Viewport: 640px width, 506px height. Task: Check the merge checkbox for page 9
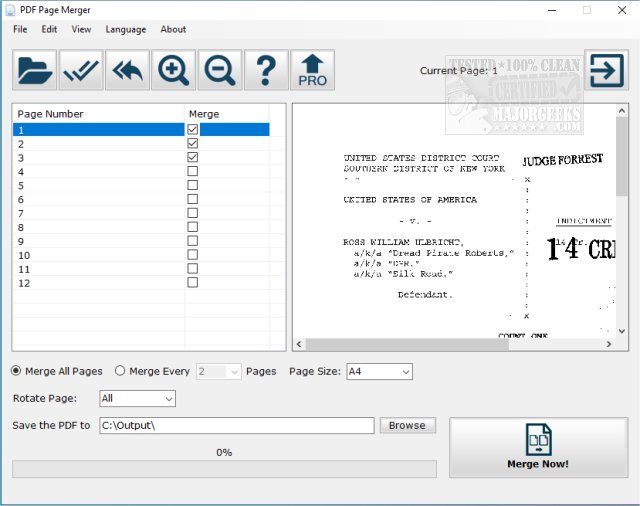(193, 241)
